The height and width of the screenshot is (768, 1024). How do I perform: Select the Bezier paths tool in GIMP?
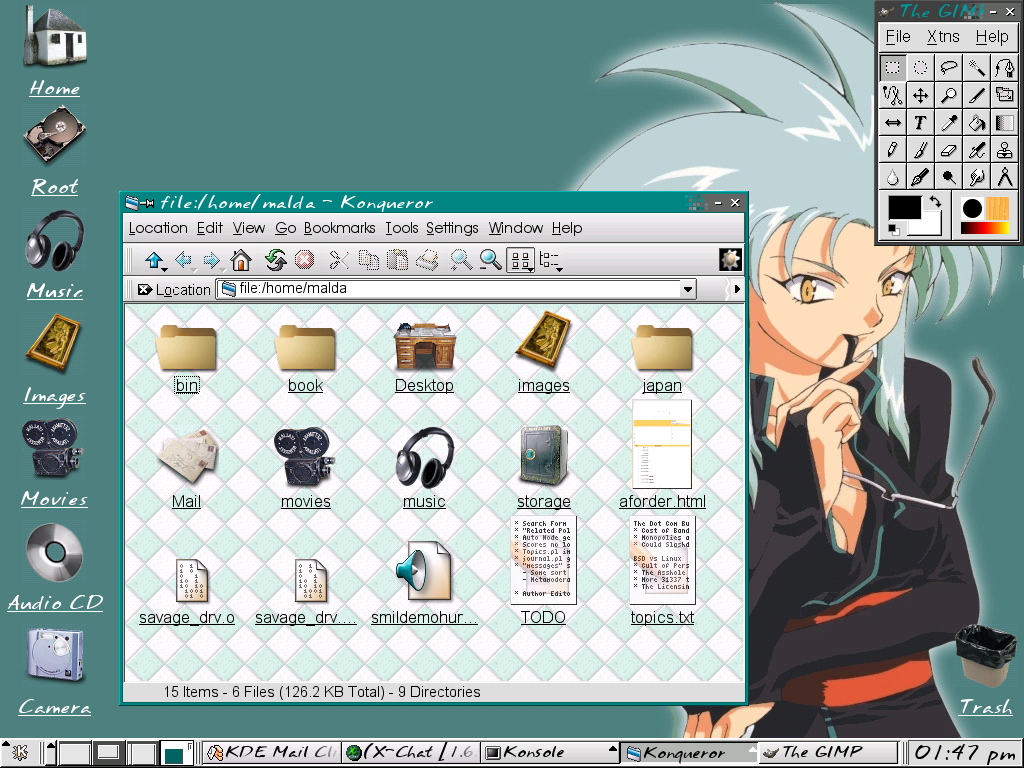(1004, 67)
